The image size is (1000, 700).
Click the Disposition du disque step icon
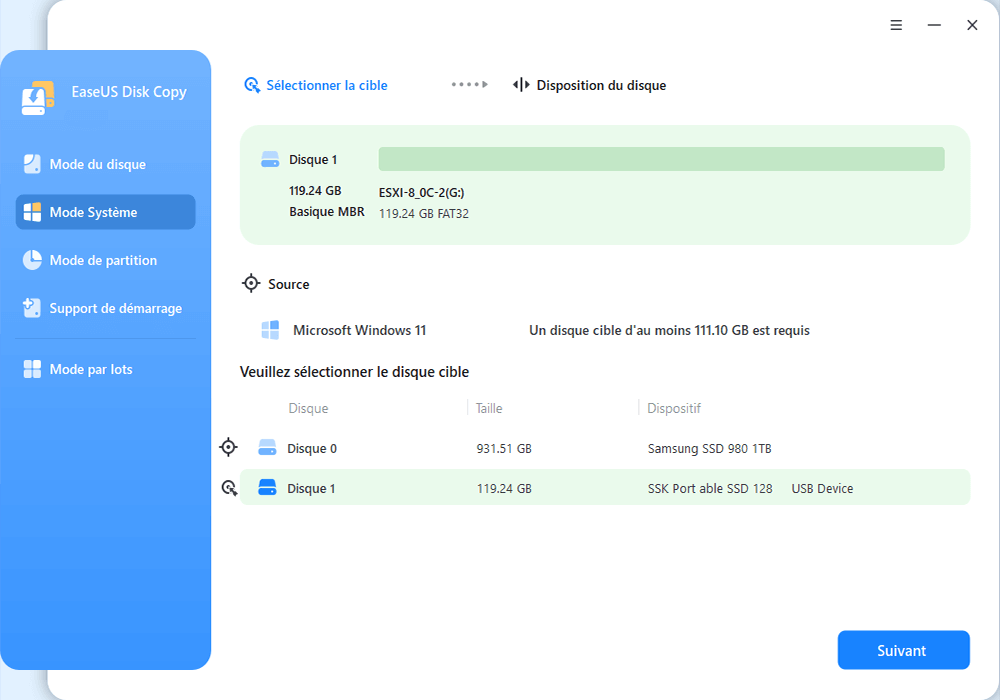[x=521, y=85]
